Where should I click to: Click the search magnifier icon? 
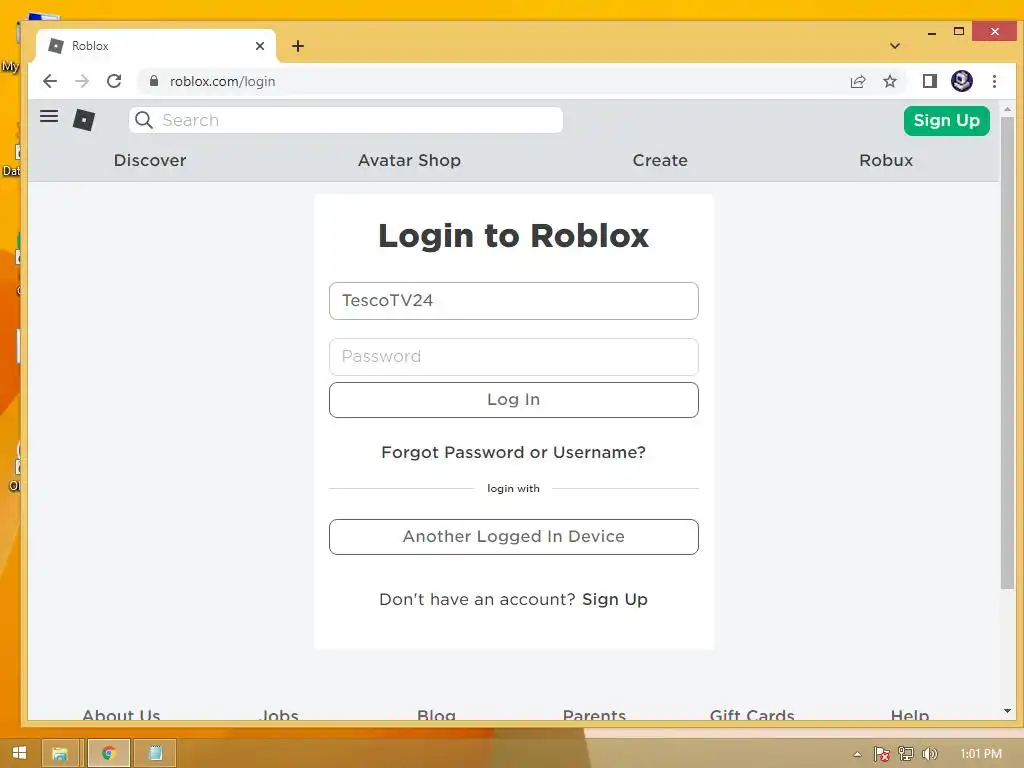click(x=144, y=120)
